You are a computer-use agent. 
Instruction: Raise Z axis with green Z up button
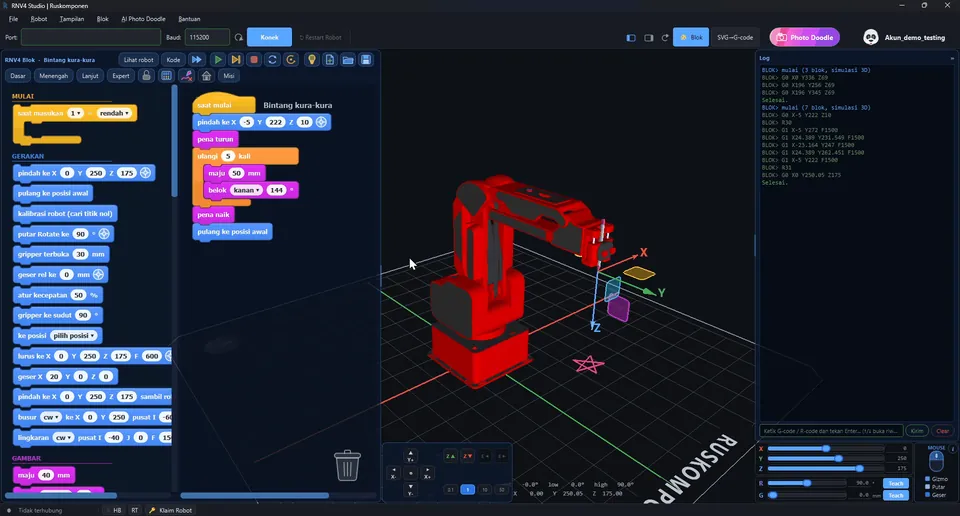(450, 457)
